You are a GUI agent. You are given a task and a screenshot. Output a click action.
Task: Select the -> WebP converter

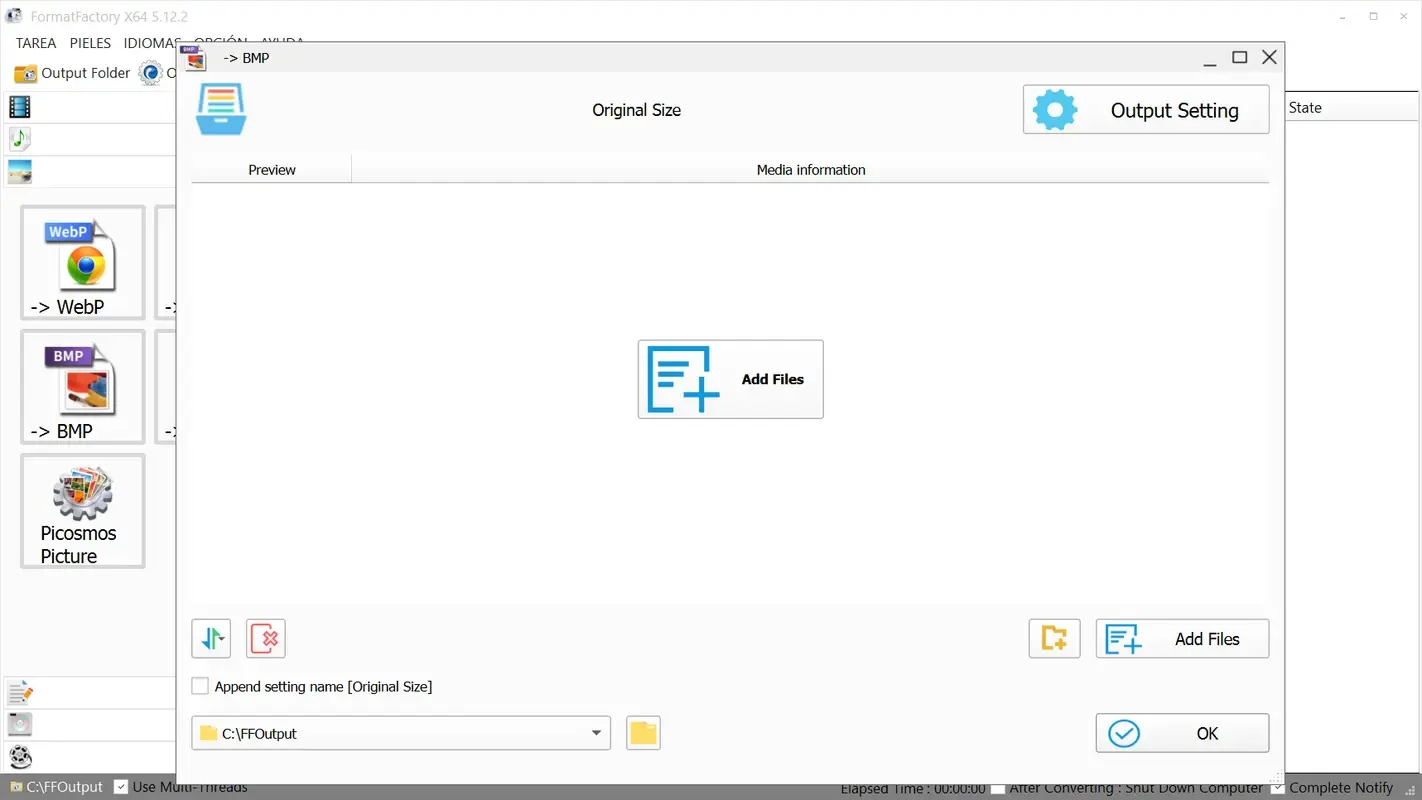[x=81, y=262]
